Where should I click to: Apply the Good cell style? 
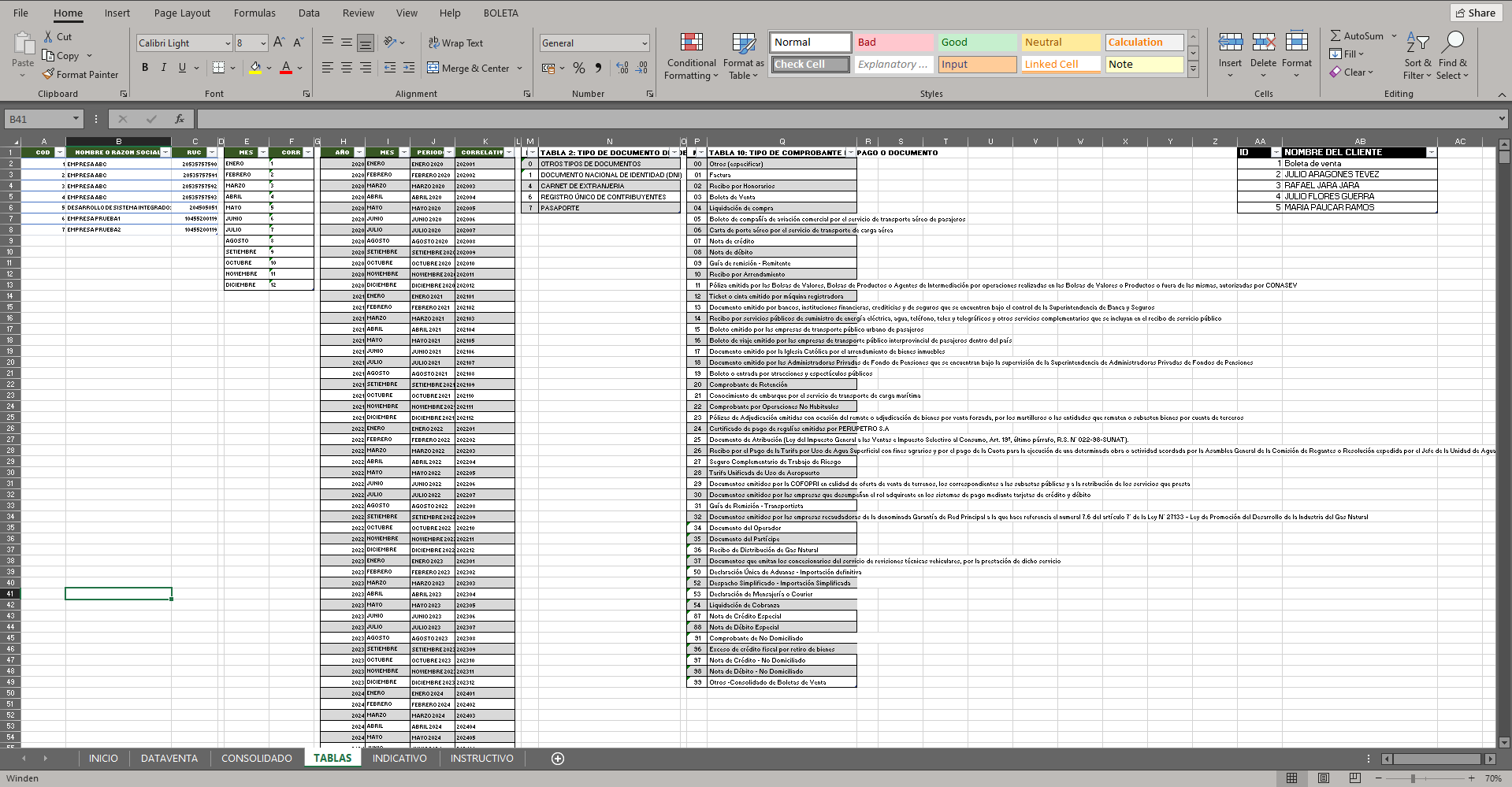(x=977, y=42)
